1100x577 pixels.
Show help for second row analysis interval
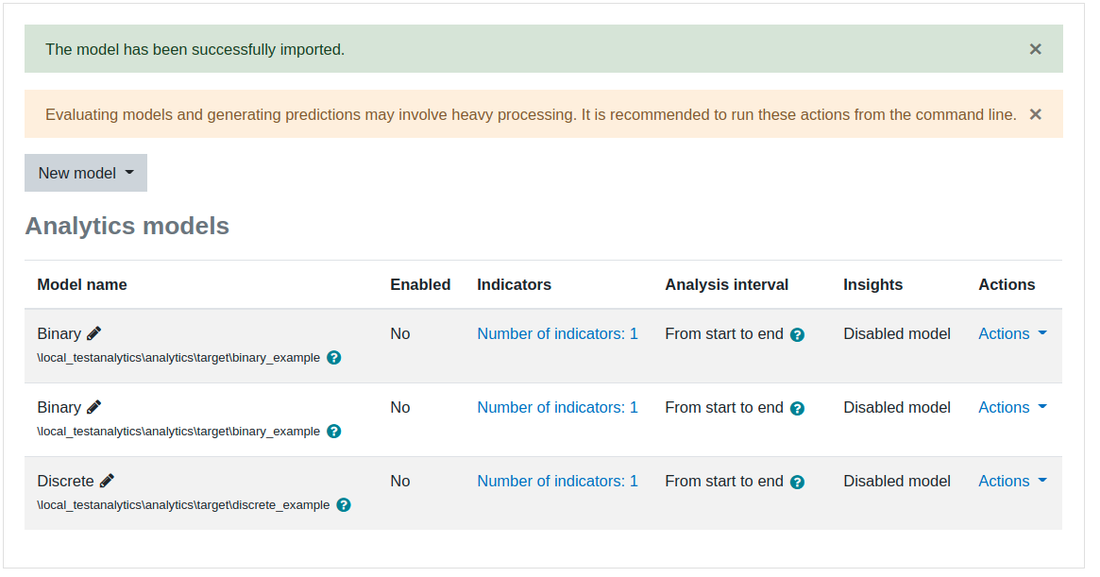coord(797,409)
